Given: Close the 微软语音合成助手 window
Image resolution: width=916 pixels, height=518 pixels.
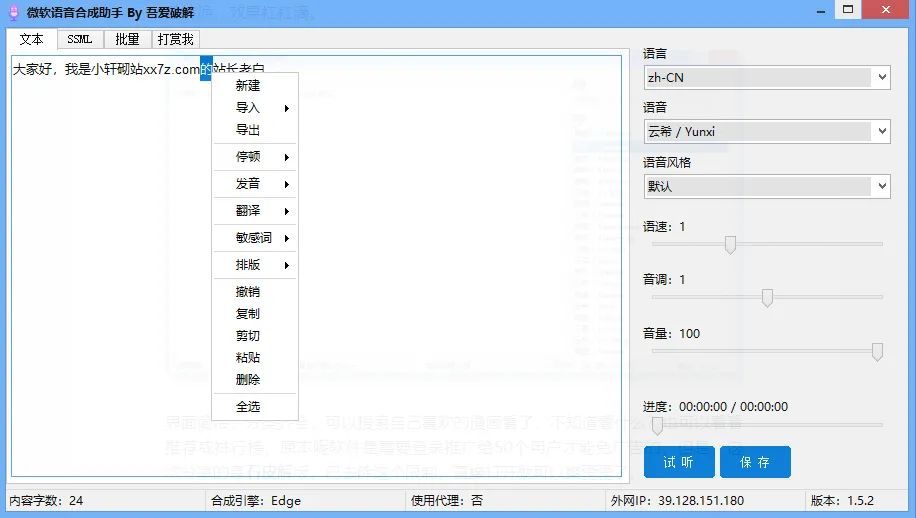Looking at the screenshot, I should (x=886, y=9).
